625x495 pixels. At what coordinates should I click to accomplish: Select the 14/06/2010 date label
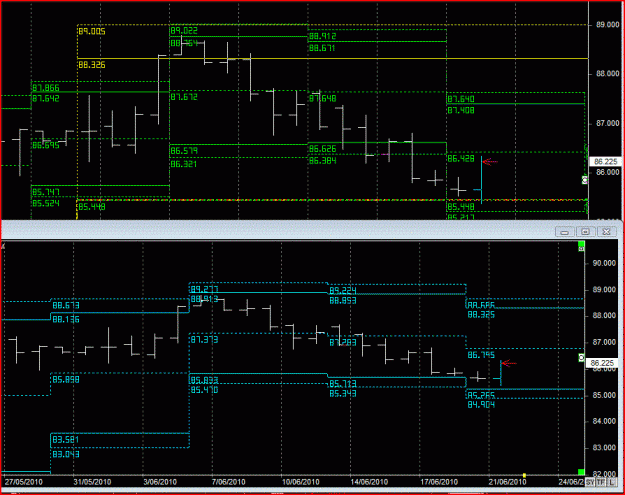369,482
